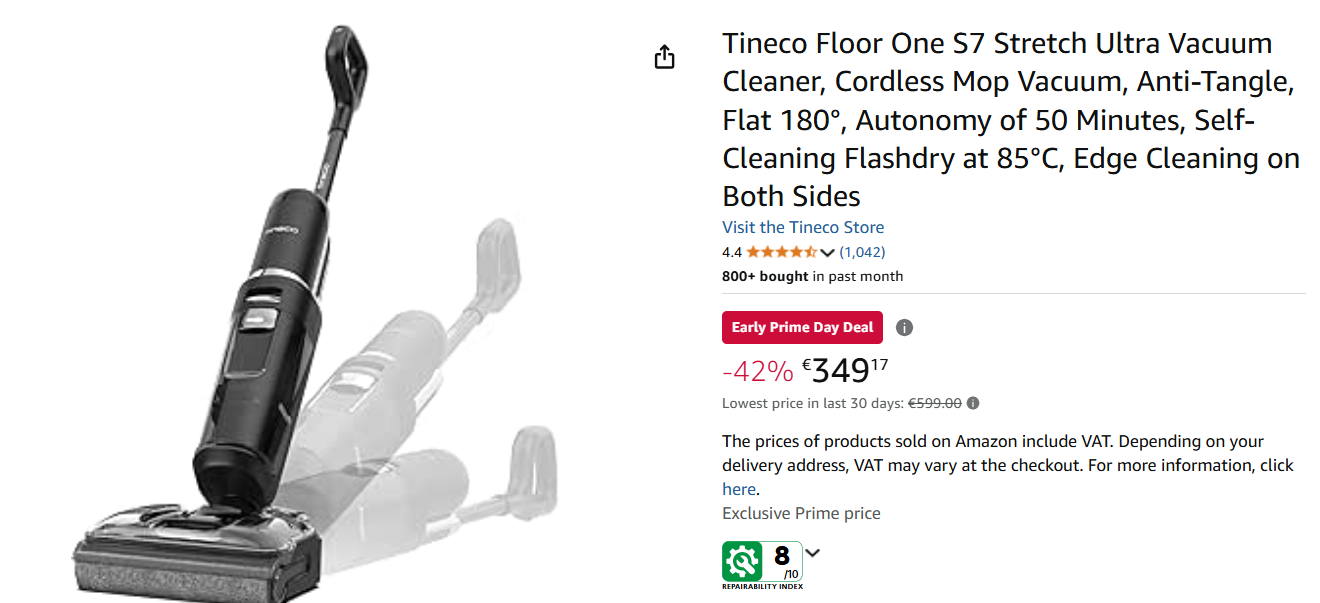
Task: Click the €349.17 deal price
Action: tap(845, 370)
